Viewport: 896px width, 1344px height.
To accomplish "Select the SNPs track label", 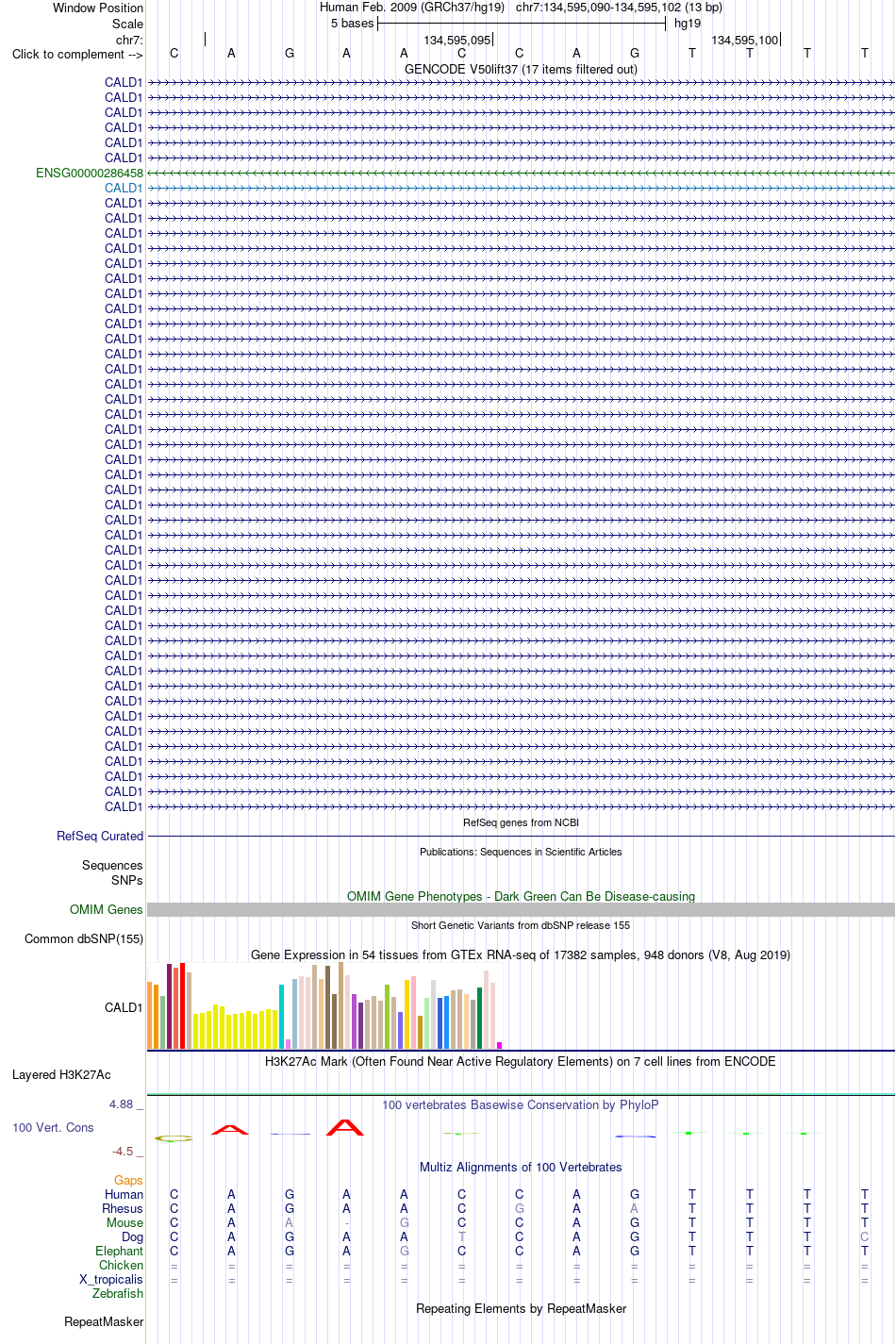I will coord(127,880).
